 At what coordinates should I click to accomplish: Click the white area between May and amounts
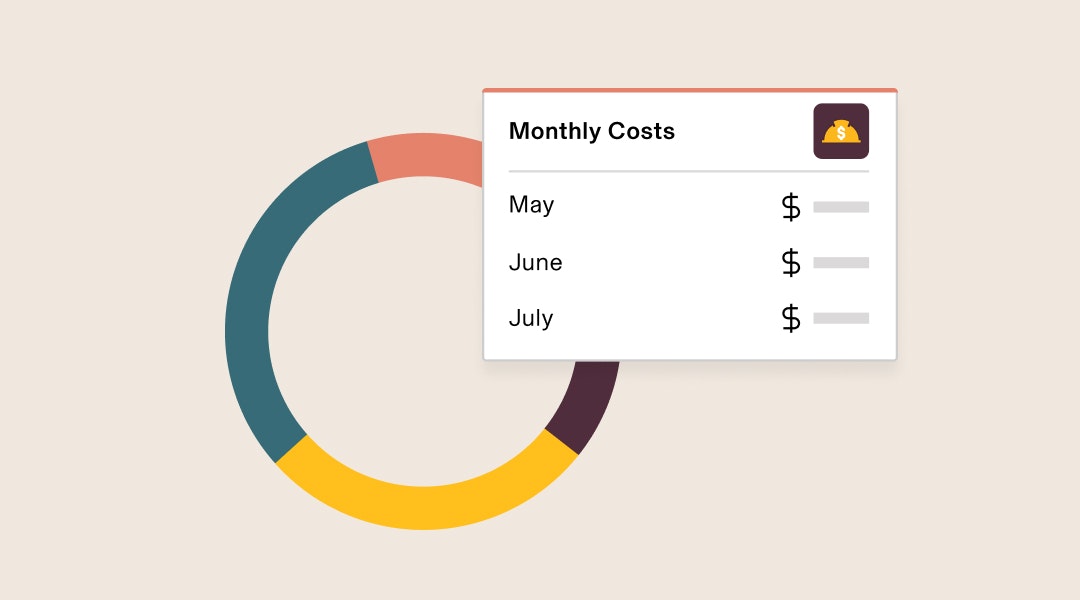668,207
